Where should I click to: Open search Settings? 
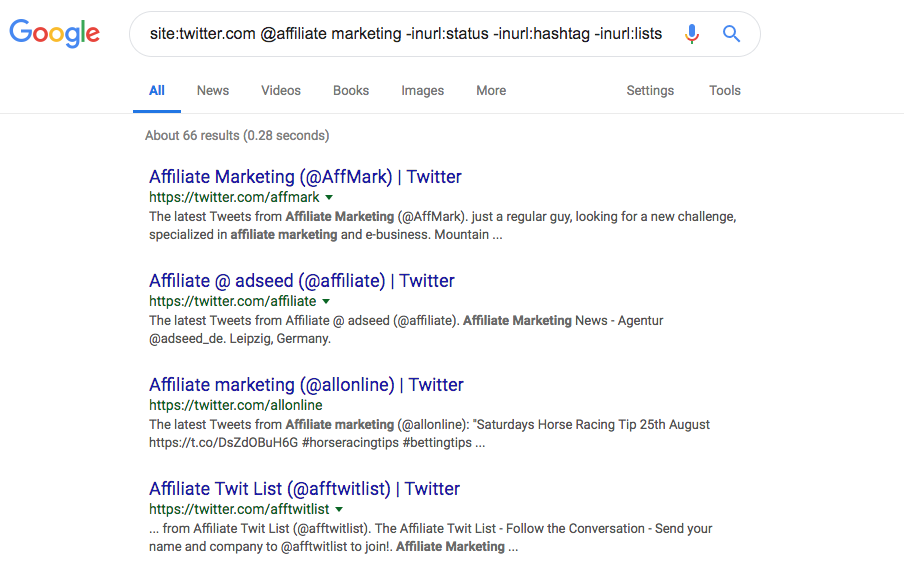[650, 90]
